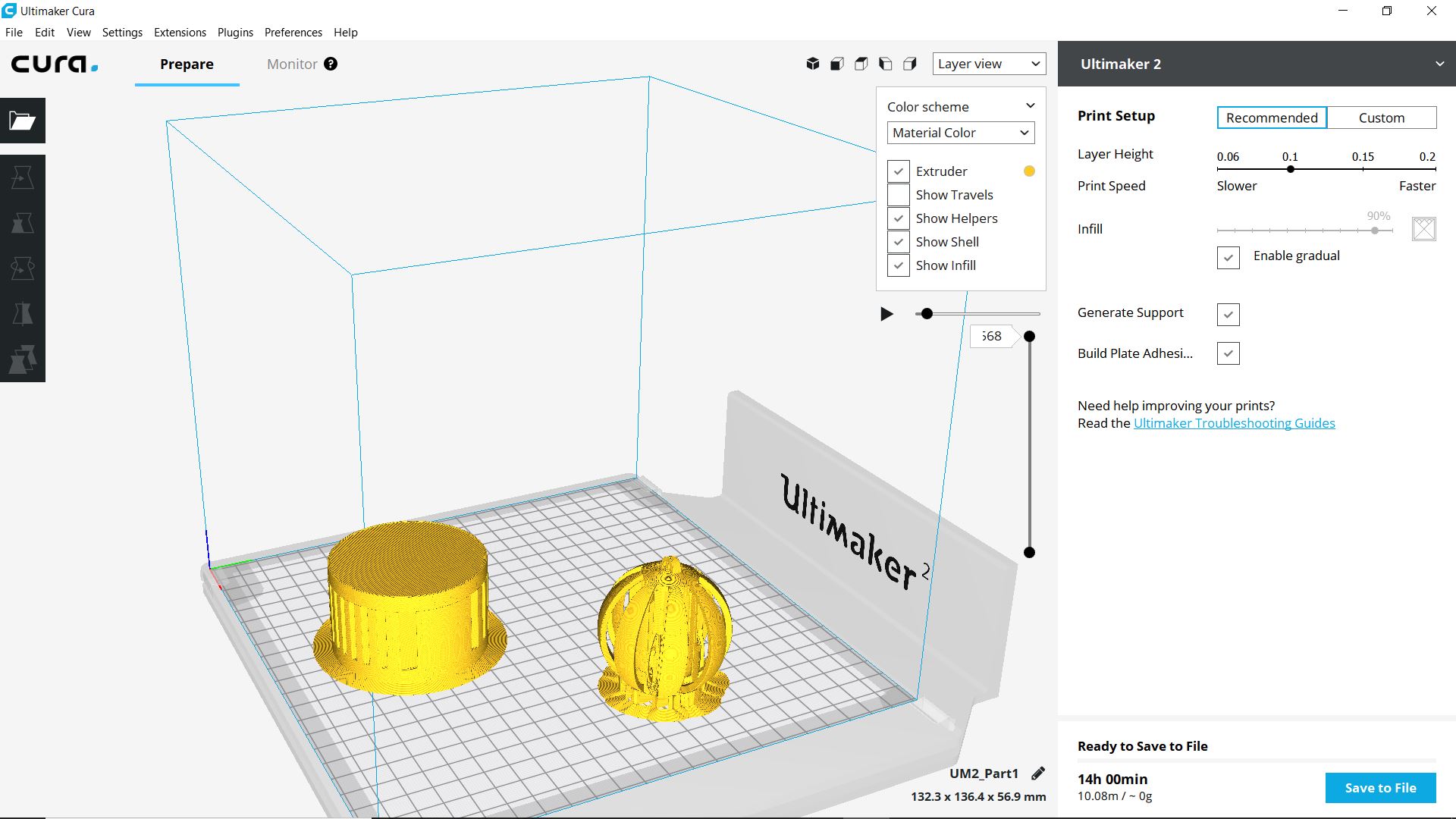
Task: Click the 3D view camera cube icon
Action: 813,64
